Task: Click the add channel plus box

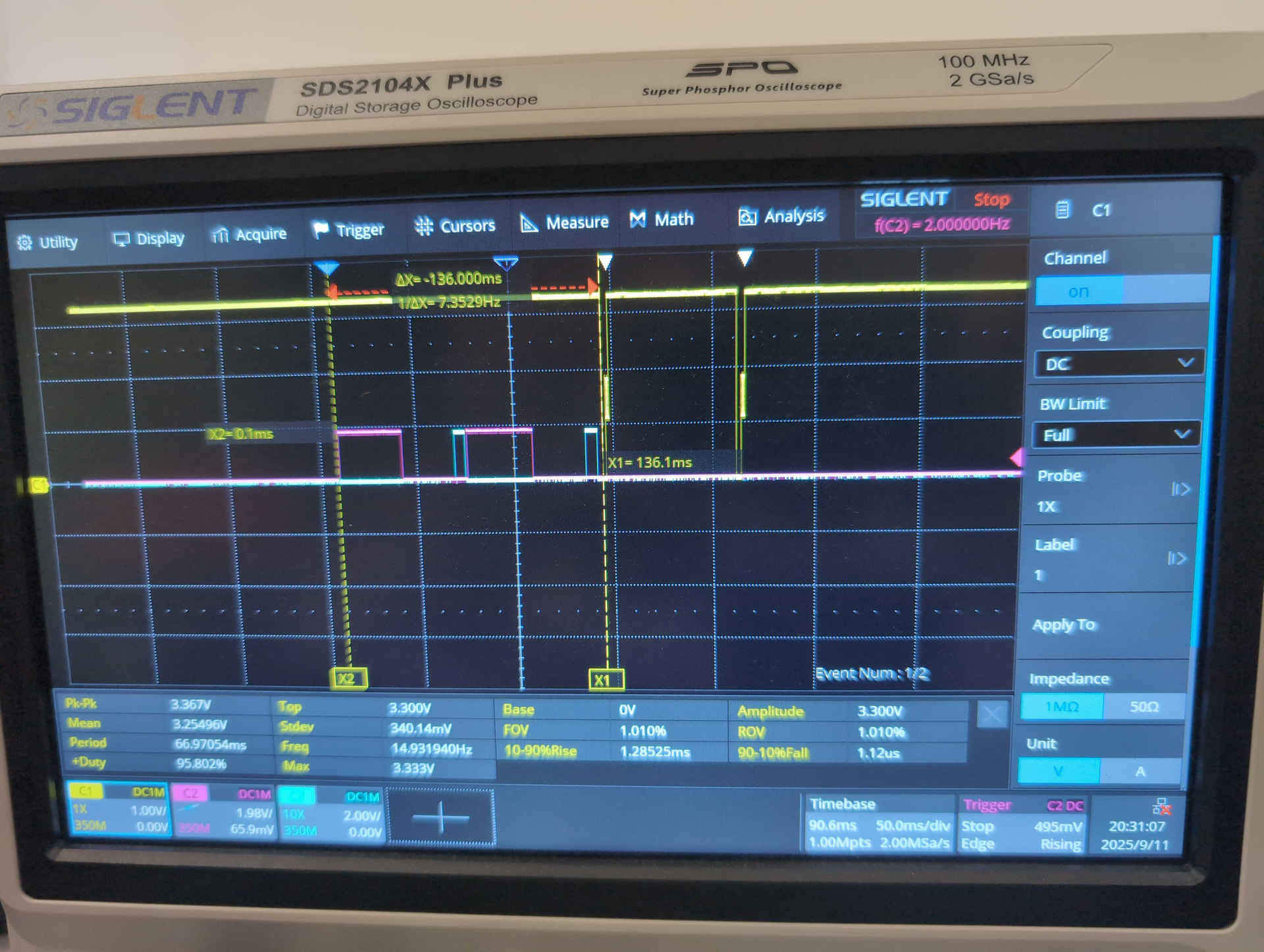Action: click(440, 818)
